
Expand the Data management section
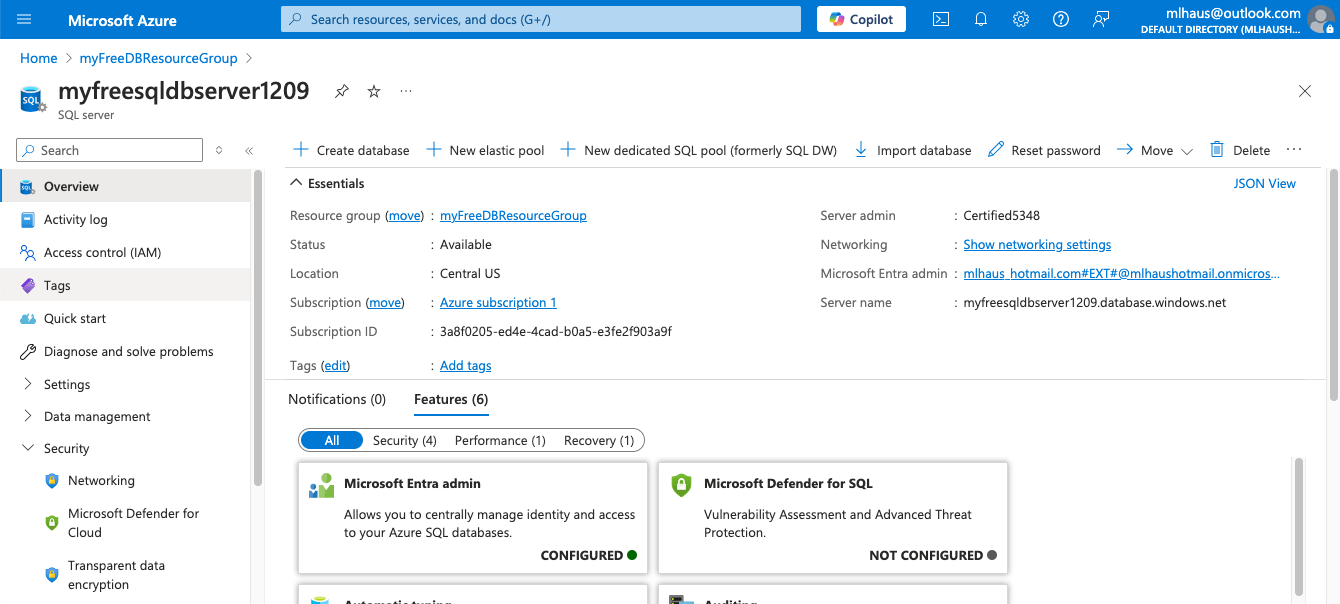[x=125, y=416]
